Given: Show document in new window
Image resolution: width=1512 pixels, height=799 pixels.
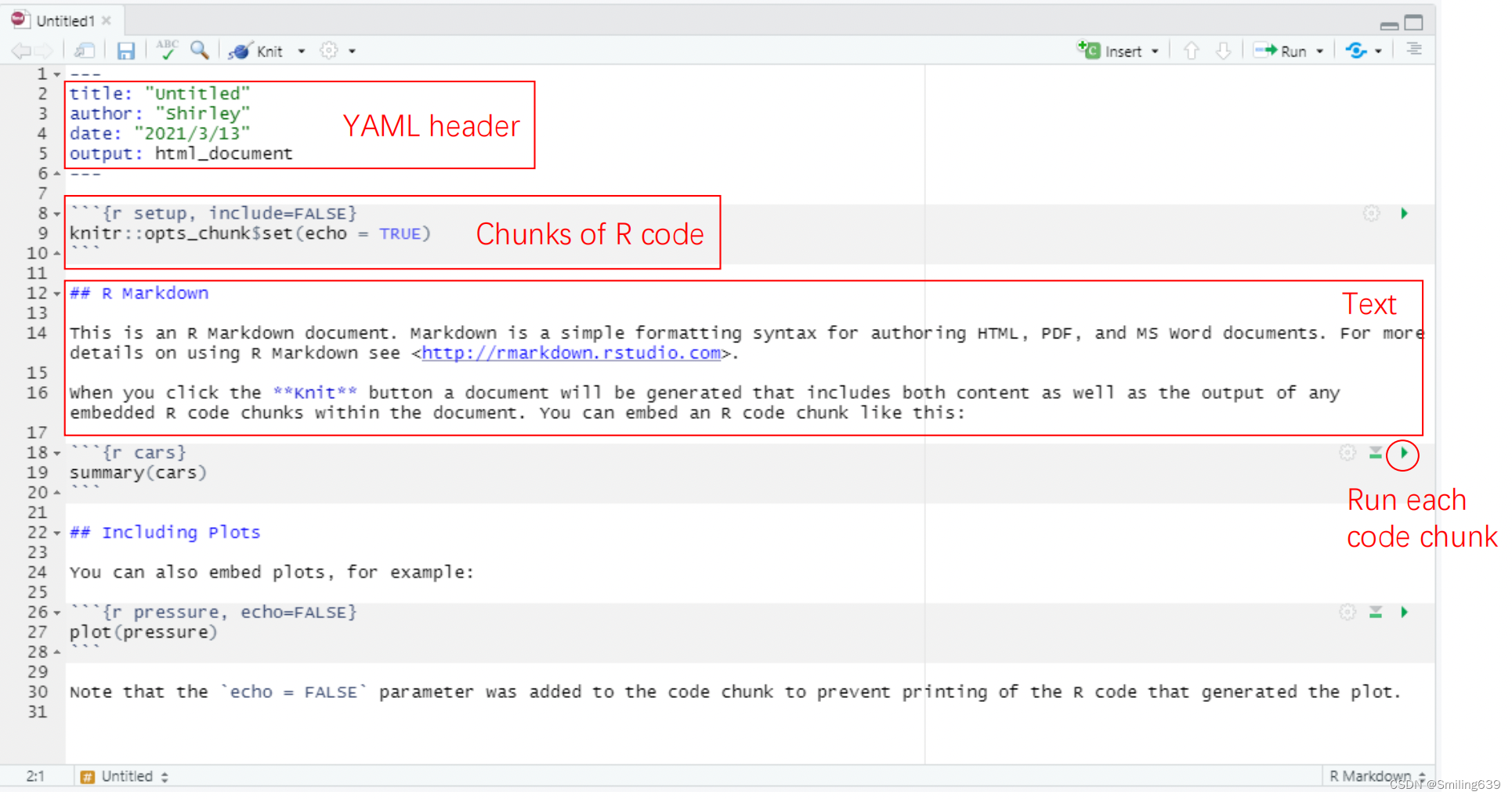Looking at the screenshot, I should [x=85, y=51].
